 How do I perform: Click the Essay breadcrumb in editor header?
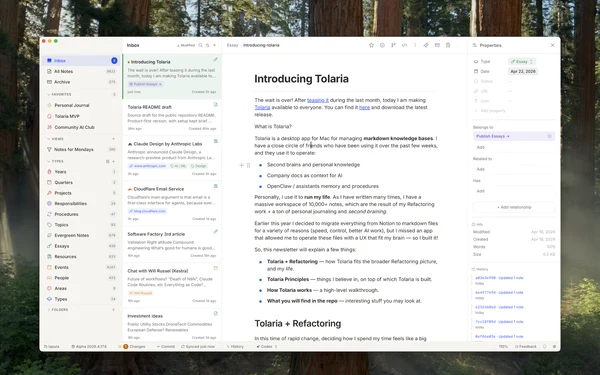tap(232, 45)
